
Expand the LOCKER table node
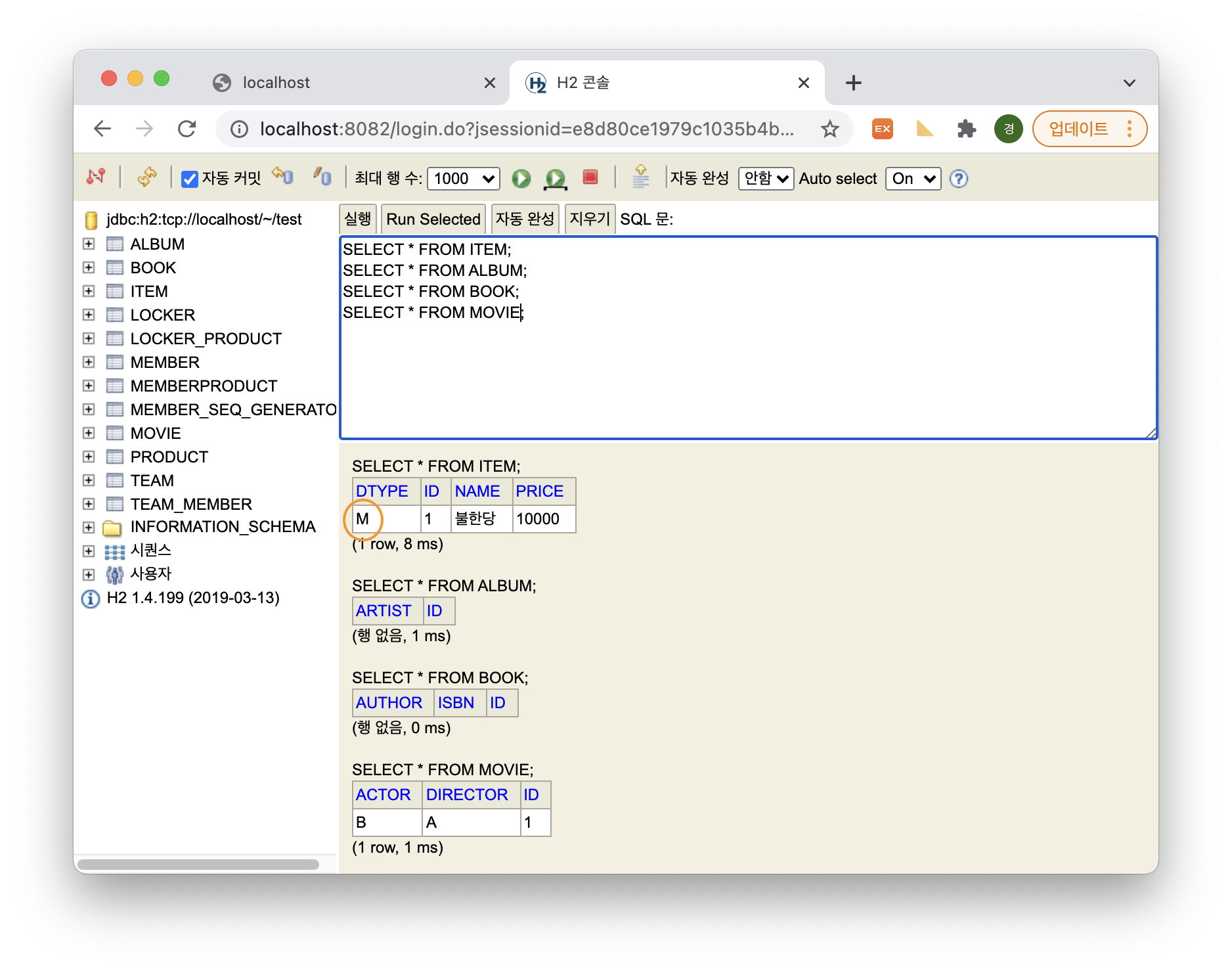[89, 315]
